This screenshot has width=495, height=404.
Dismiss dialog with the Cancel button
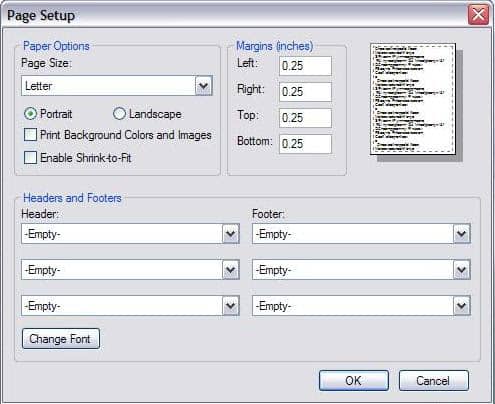(x=433, y=380)
